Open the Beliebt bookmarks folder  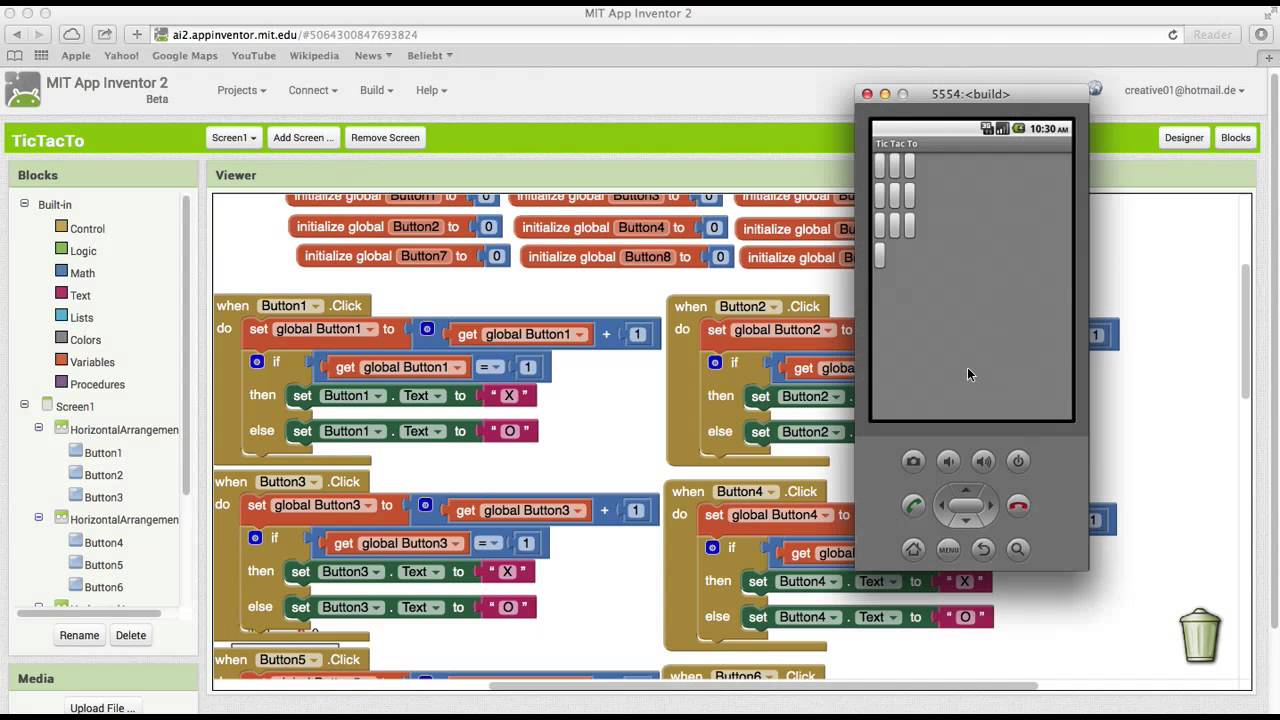(x=430, y=56)
